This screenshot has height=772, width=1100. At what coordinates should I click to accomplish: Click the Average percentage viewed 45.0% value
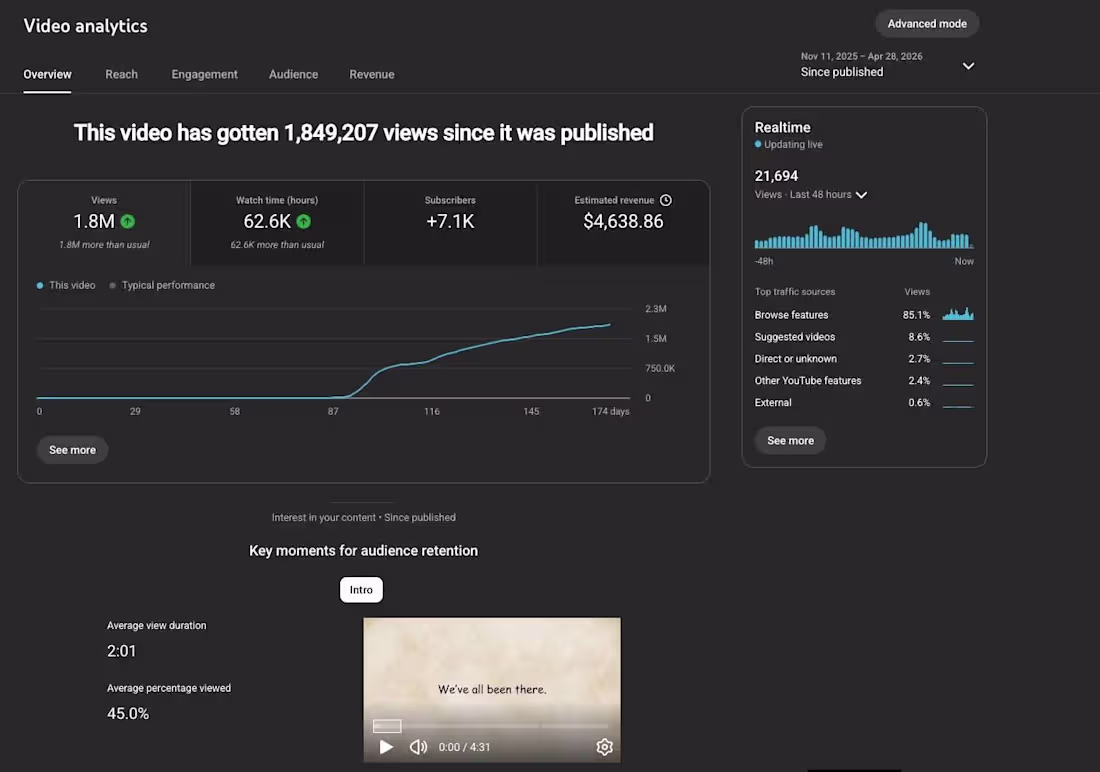(128, 713)
